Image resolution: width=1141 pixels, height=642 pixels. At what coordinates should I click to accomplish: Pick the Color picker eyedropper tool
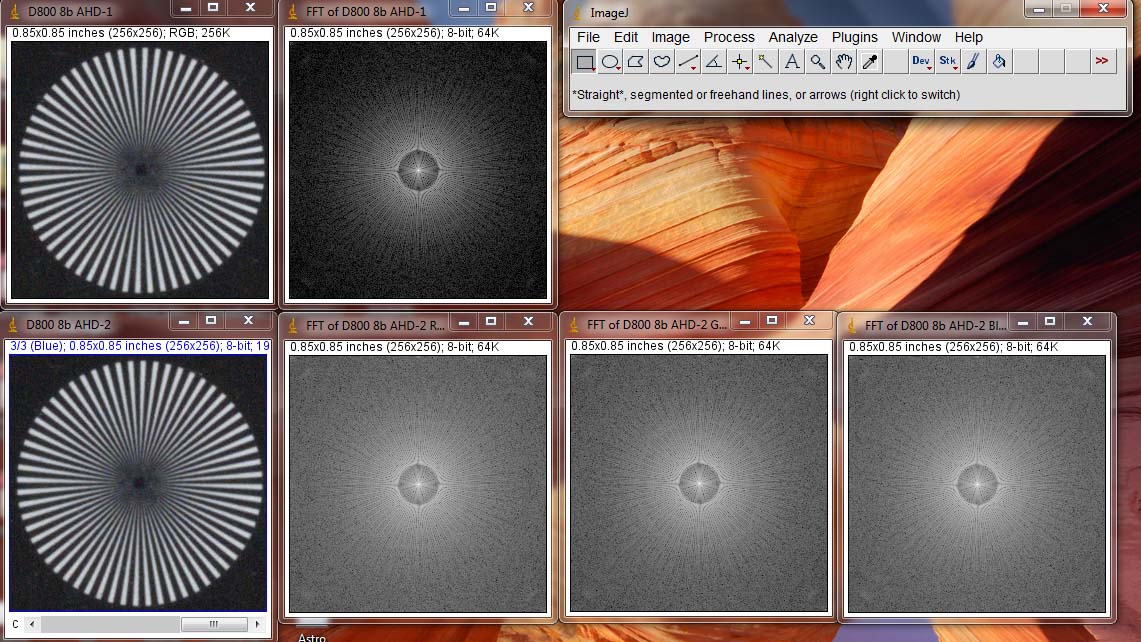point(870,62)
